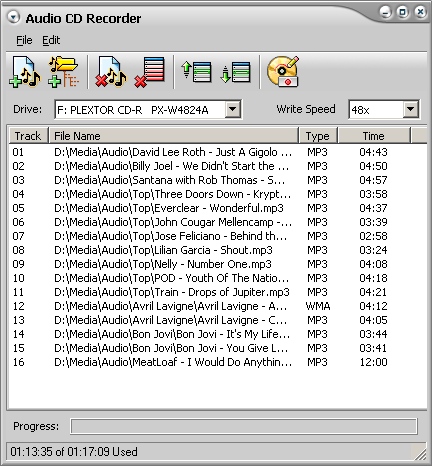The height and width of the screenshot is (466, 432).
Task: Click the burn CD record icon
Action: (x=283, y=72)
